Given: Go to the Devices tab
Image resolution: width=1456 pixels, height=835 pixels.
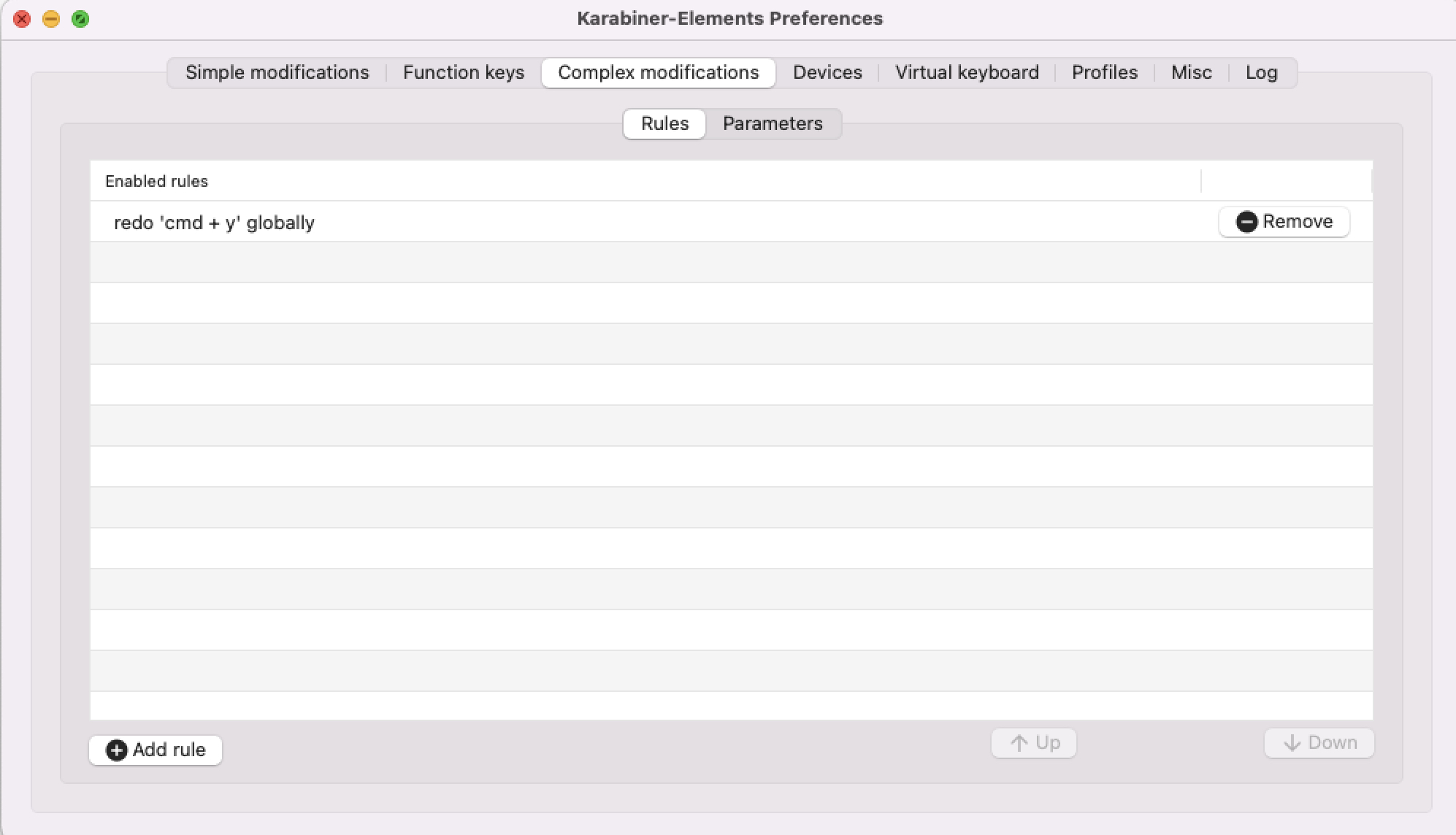Looking at the screenshot, I should click(x=827, y=72).
